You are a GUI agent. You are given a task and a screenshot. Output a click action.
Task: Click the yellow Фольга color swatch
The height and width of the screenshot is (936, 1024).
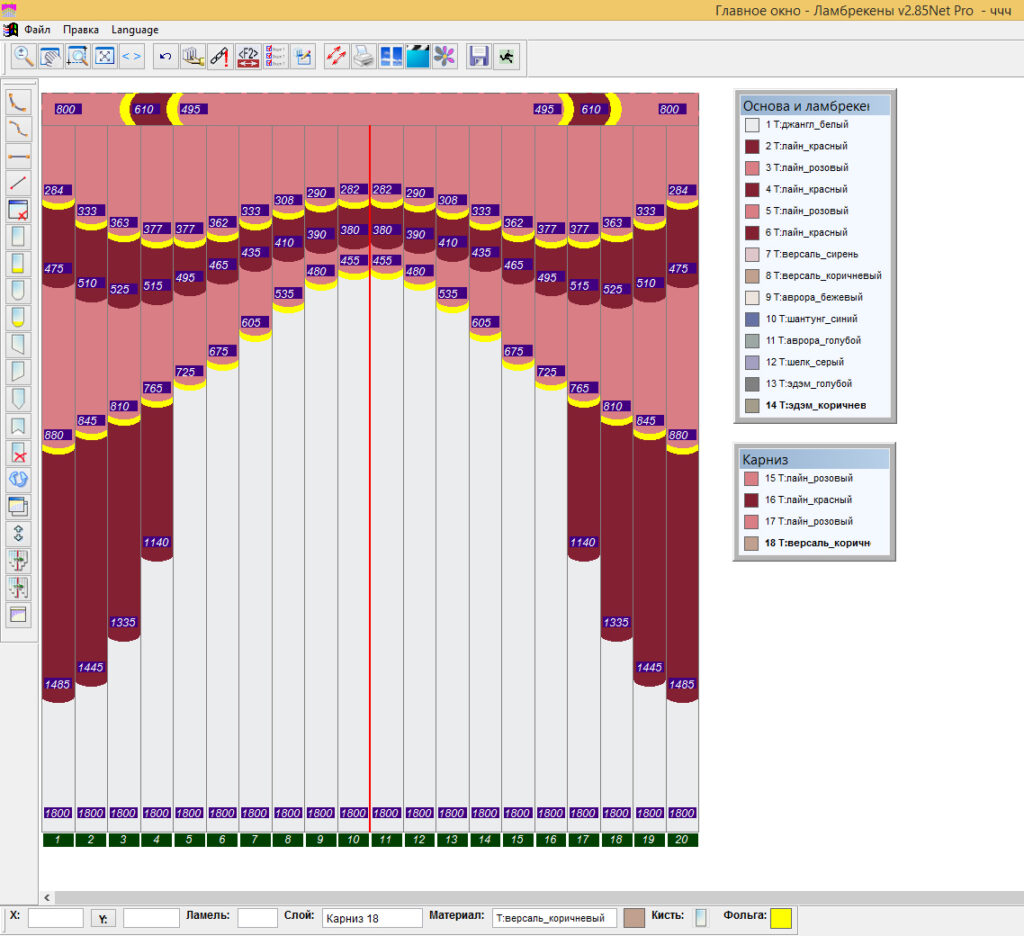(780, 918)
